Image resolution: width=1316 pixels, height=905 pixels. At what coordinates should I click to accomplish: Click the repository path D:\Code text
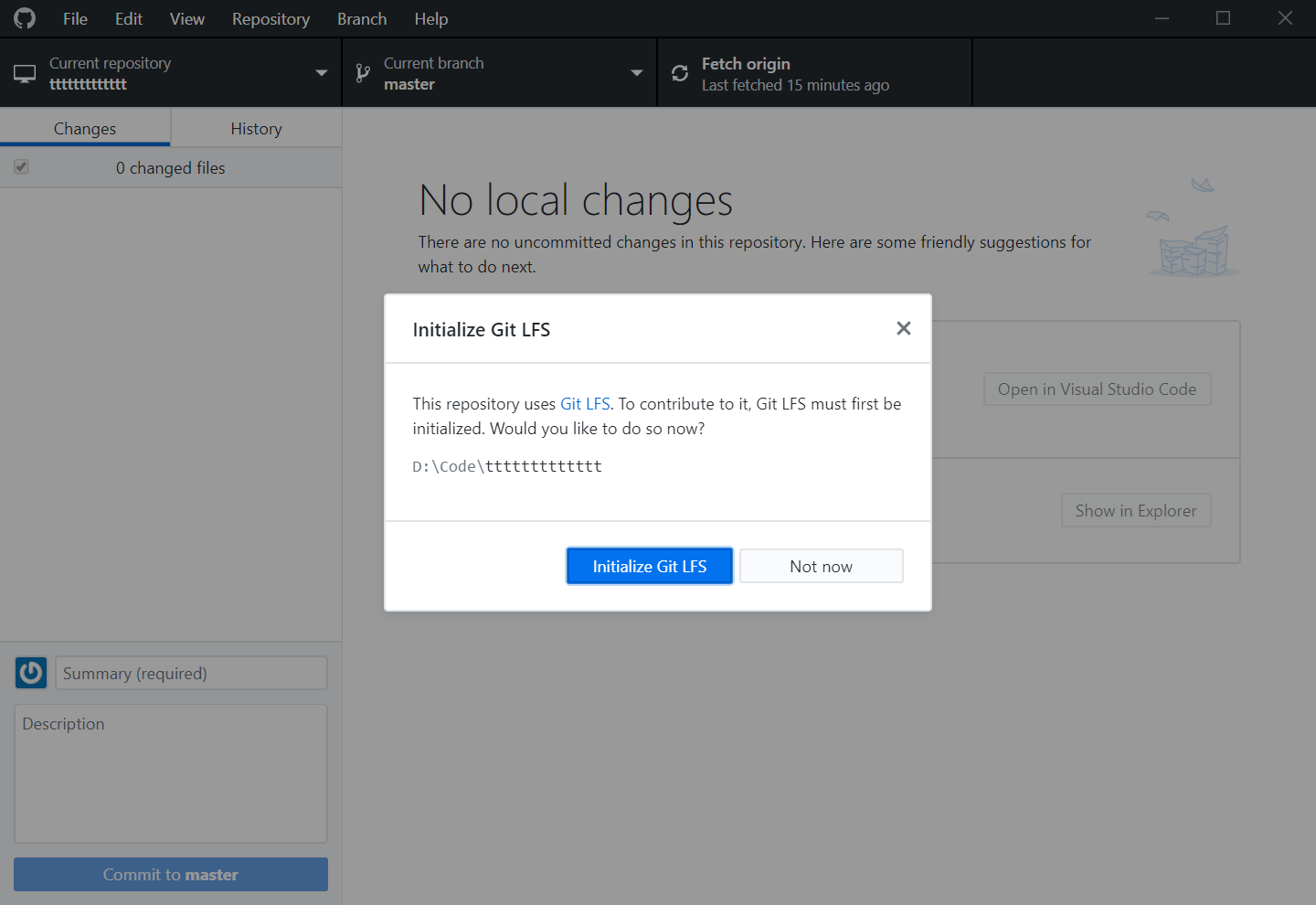pyautogui.click(x=507, y=466)
